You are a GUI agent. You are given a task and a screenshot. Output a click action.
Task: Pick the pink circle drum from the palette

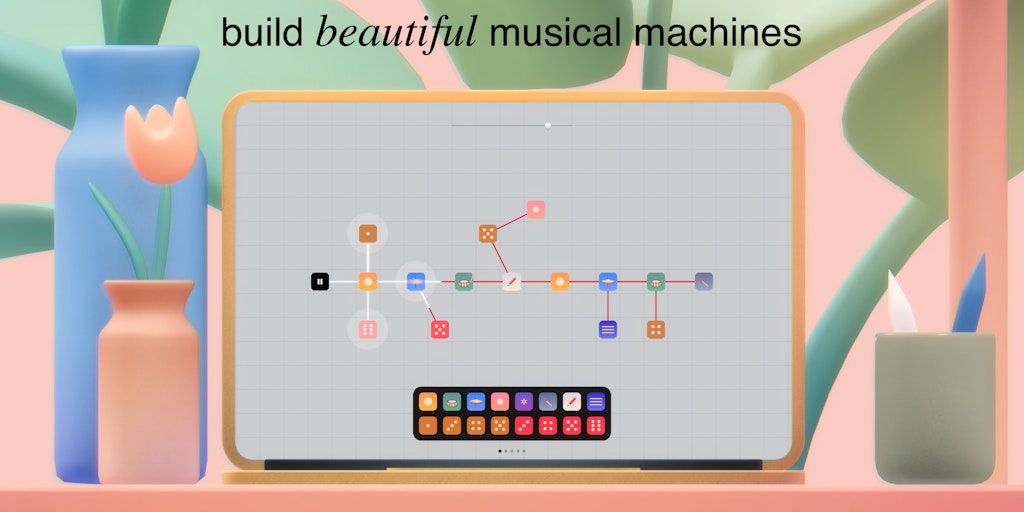click(500, 402)
